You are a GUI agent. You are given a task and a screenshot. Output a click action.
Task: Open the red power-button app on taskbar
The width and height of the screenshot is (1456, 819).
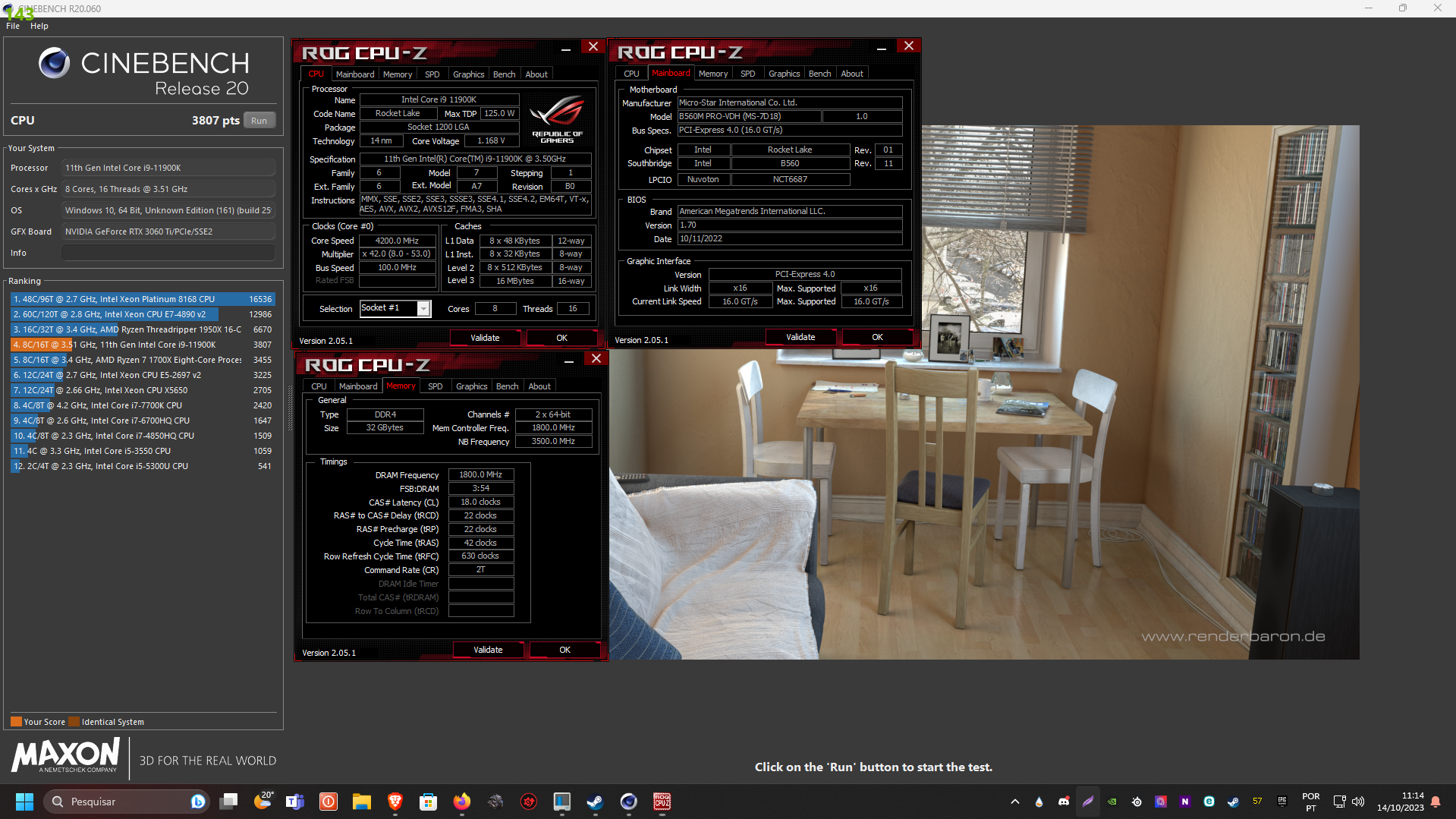coord(329,802)
